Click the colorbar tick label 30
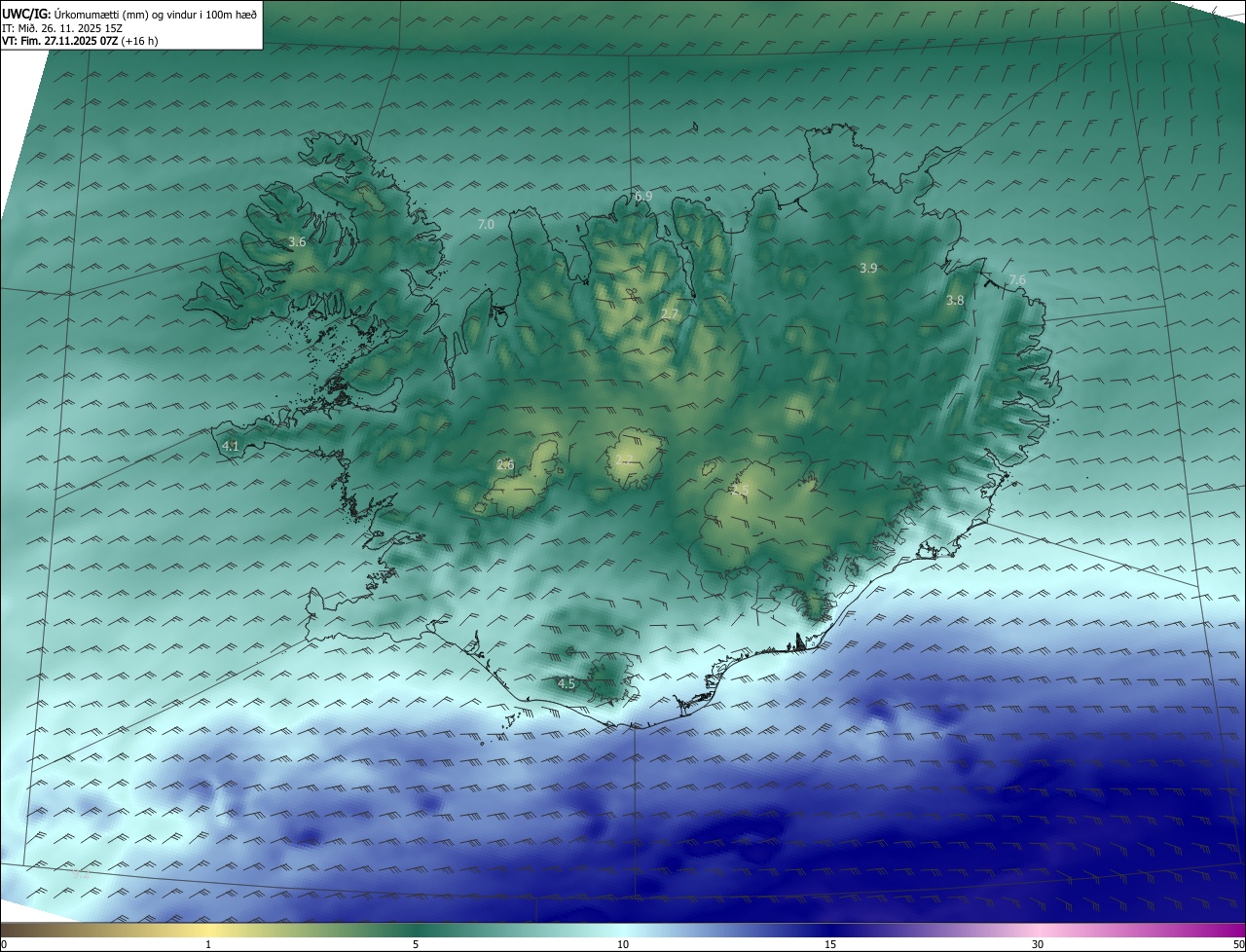1246x952 pixels. pos(1038,944)
